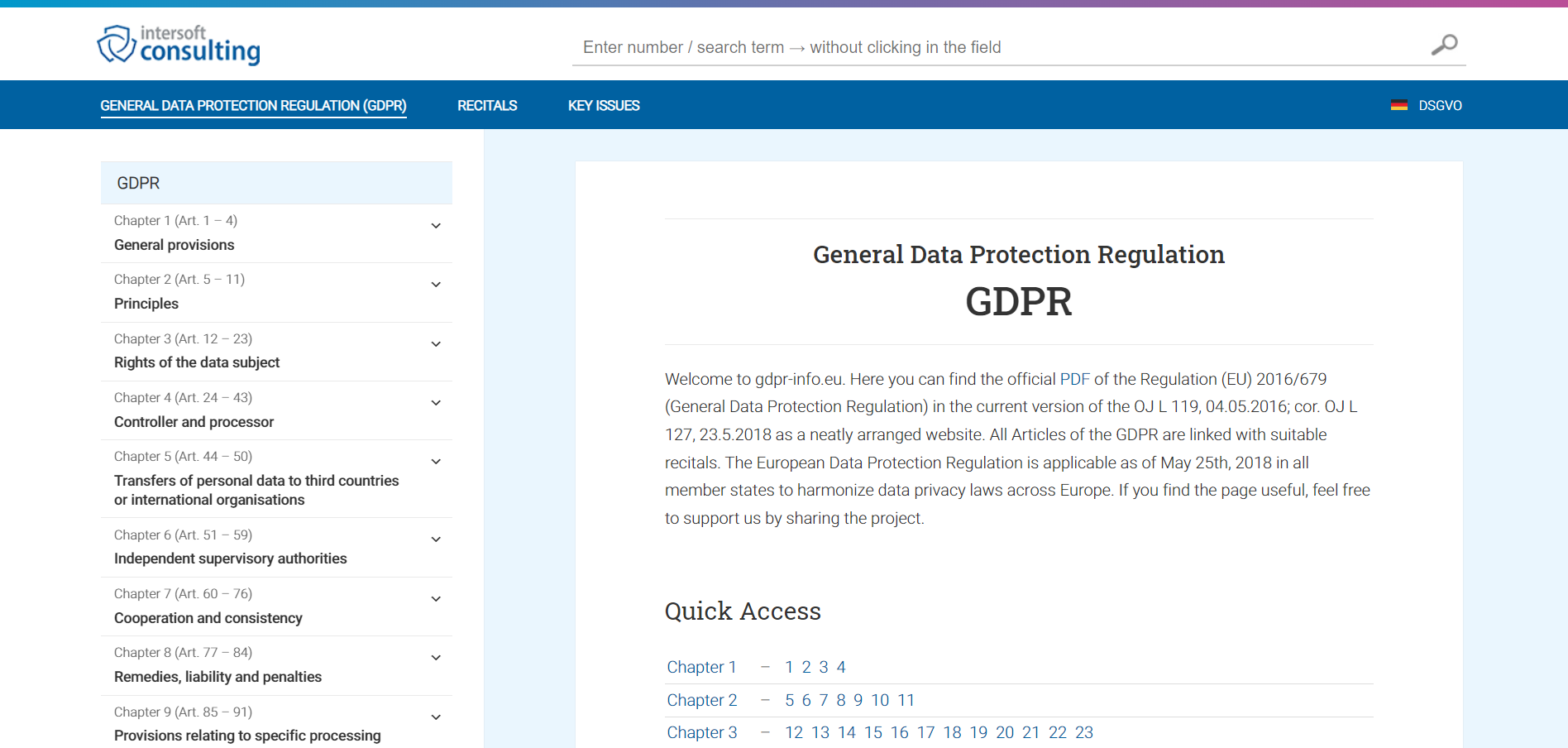Open Article 12 under Chapter 3
1568x748 pixels.
794,732
